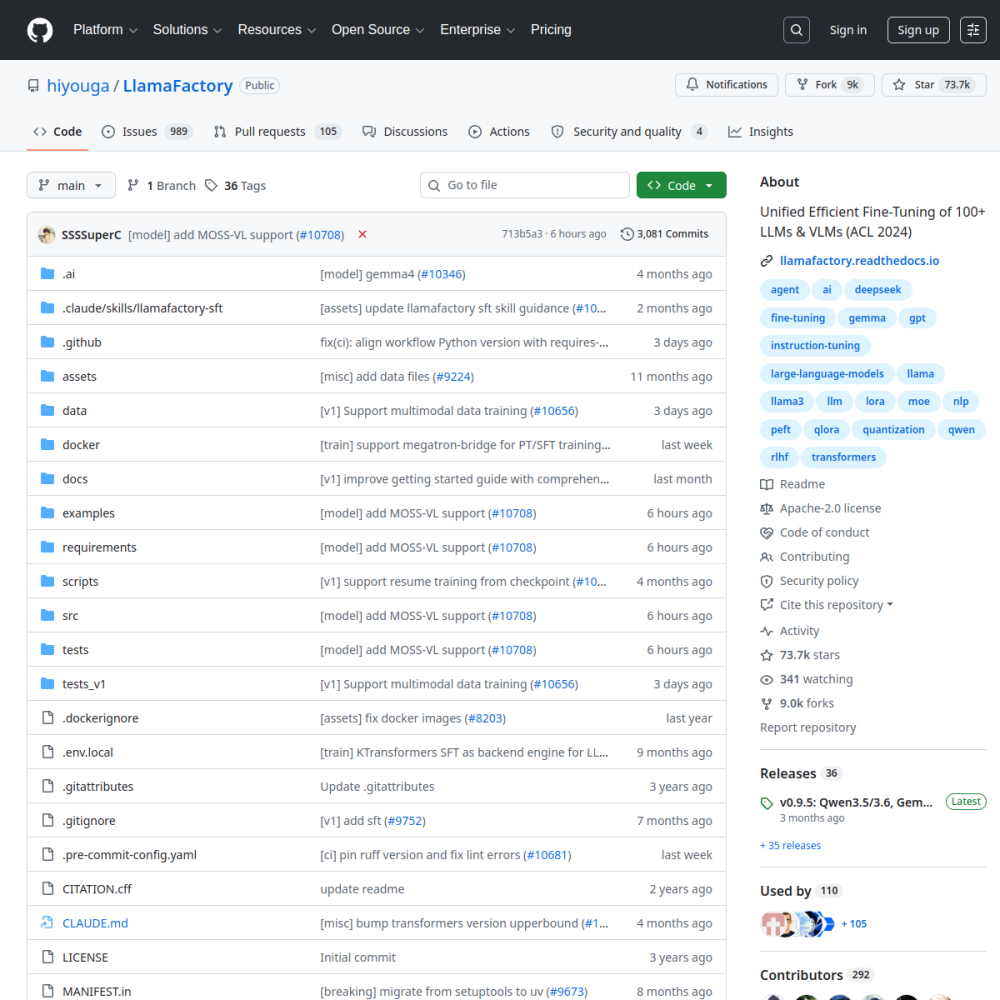Click the Sign up button
This screenshot has height=1000, width=1000.
(918, 30)
